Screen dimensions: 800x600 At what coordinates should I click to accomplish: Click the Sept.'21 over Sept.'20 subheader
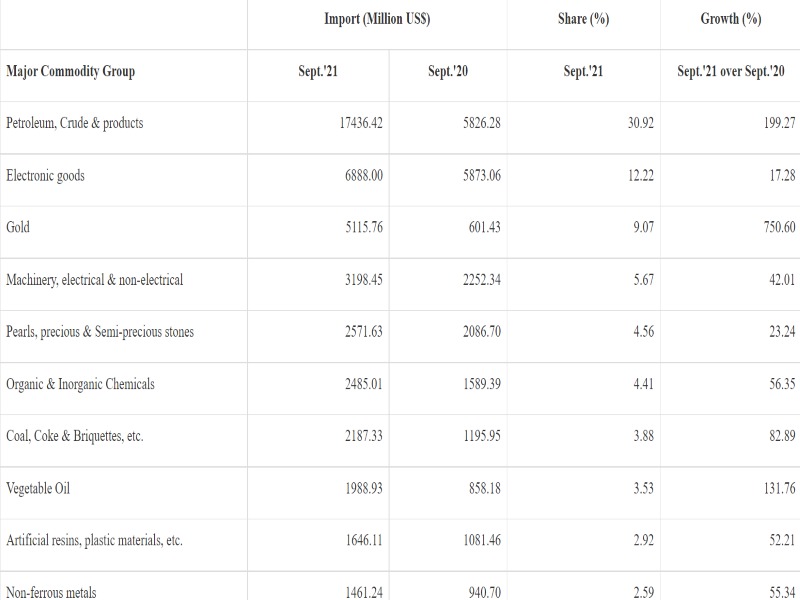click(x=730, y=72)
